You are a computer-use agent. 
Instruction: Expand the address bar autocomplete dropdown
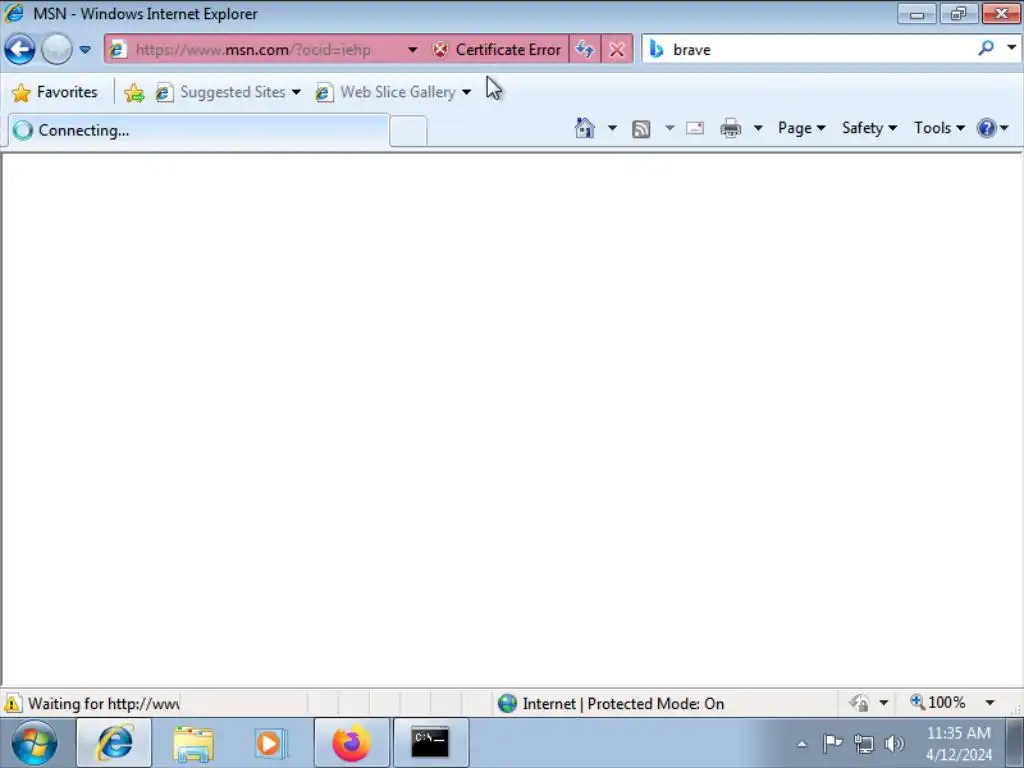(413, 50)
